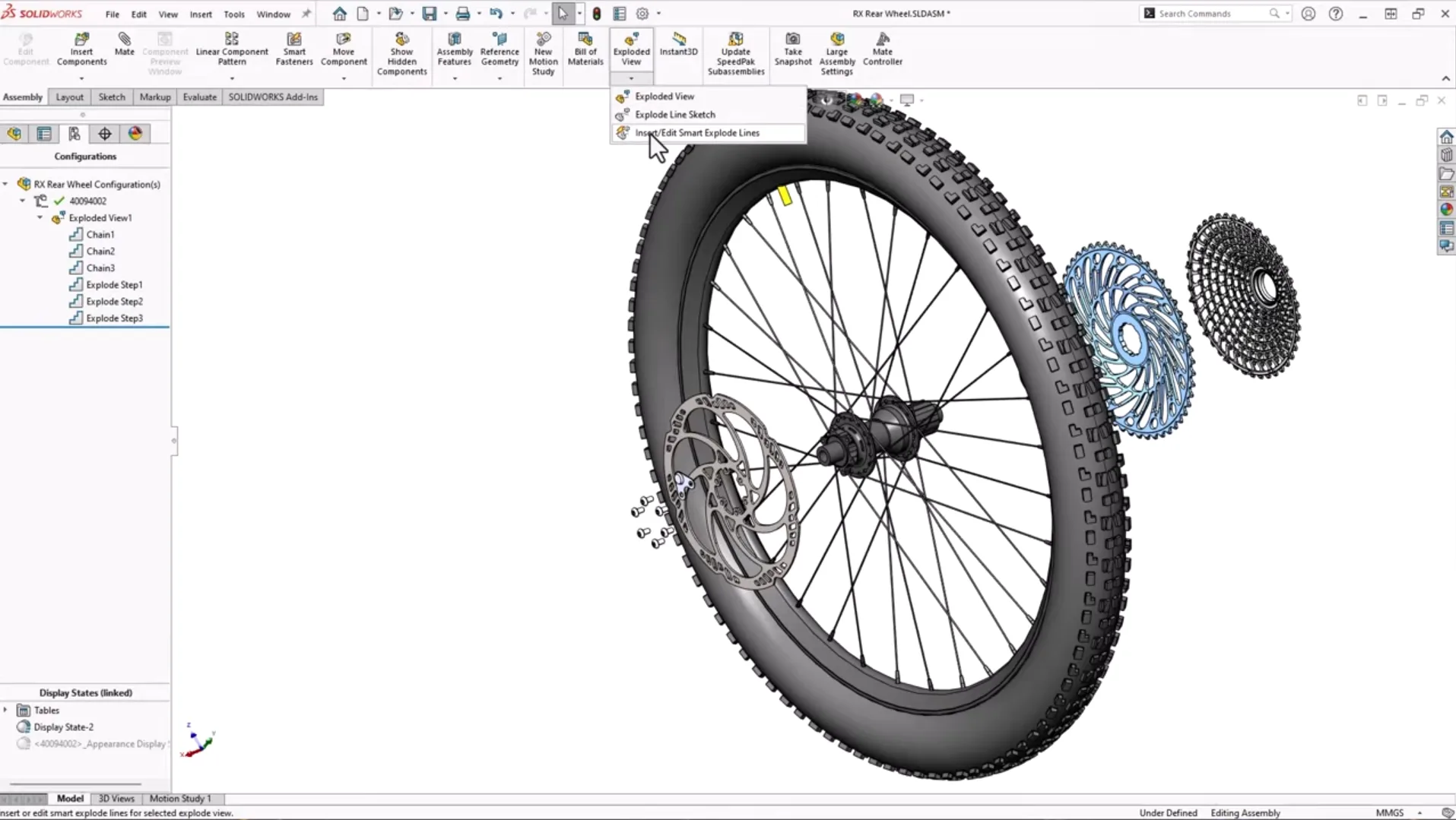Collapse the Exploded View1 tree node
Screen dimensions: 1456x820
40,218
